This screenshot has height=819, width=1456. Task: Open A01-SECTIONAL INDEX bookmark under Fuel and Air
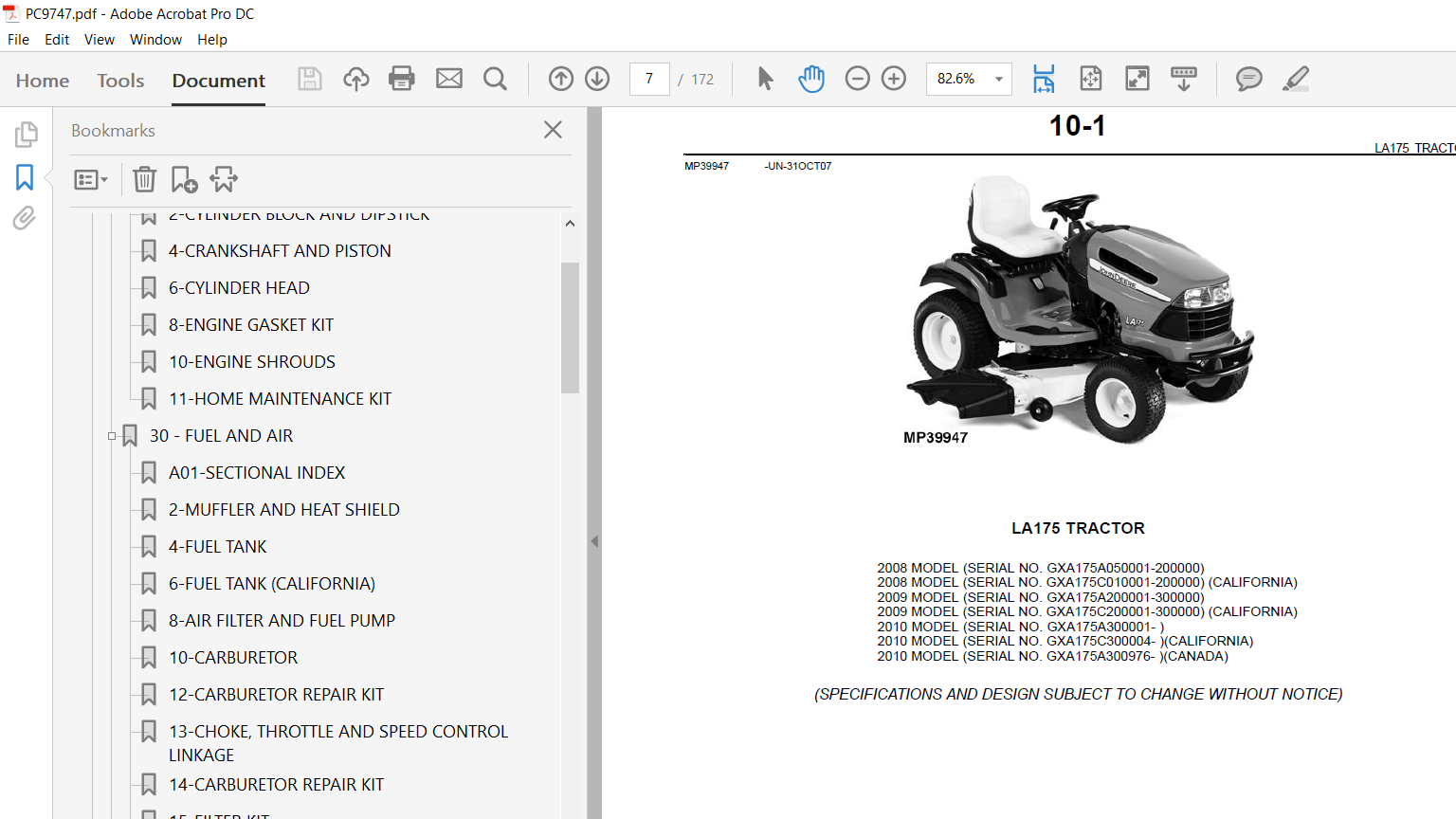tap(257, 473)
